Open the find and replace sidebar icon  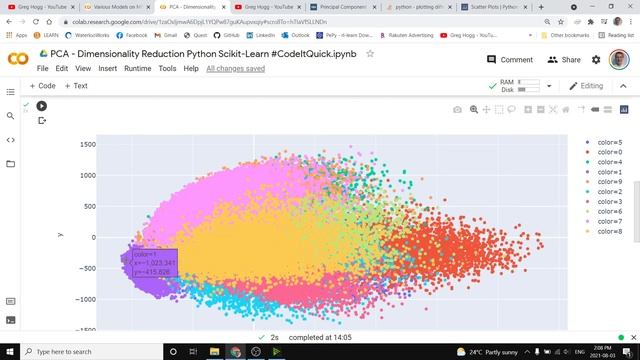[x=11, y=116]
